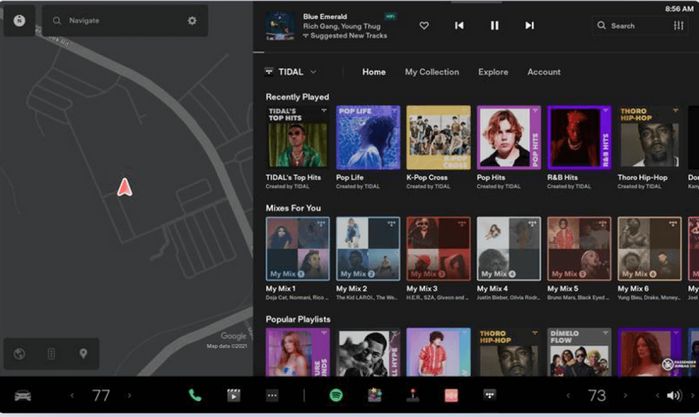Open map settings gear beside Navigate
The height and width of the screenshot is (417, 699).
pos(192,21)
